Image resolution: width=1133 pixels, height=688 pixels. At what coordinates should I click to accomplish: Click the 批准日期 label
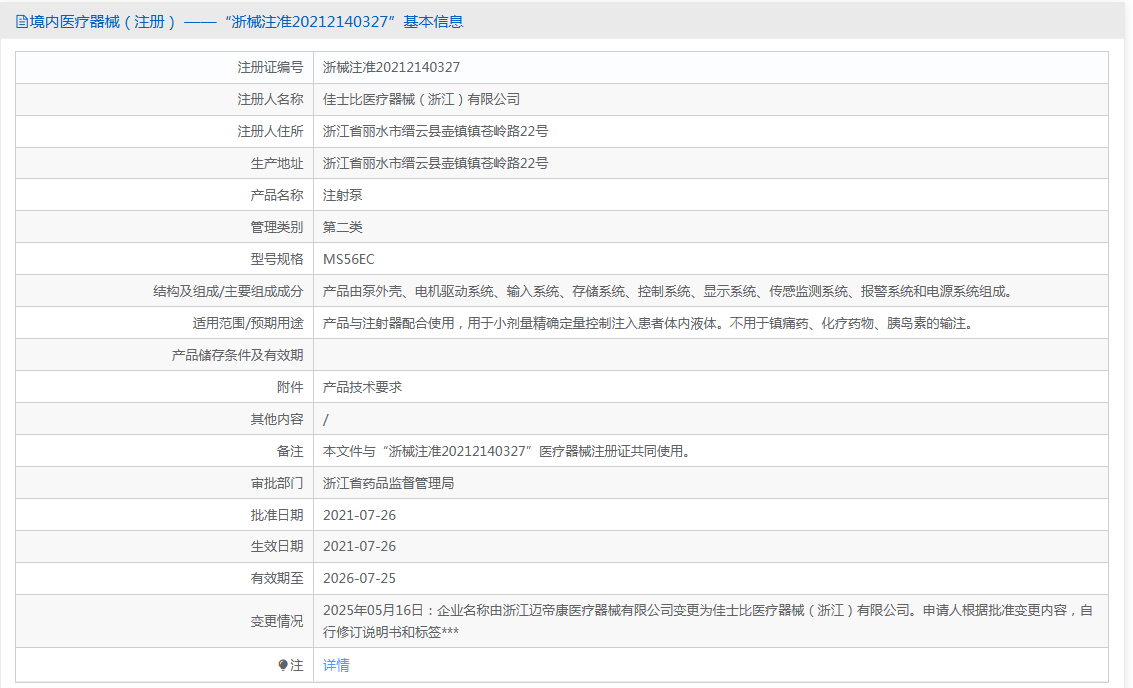coord(277,515)
